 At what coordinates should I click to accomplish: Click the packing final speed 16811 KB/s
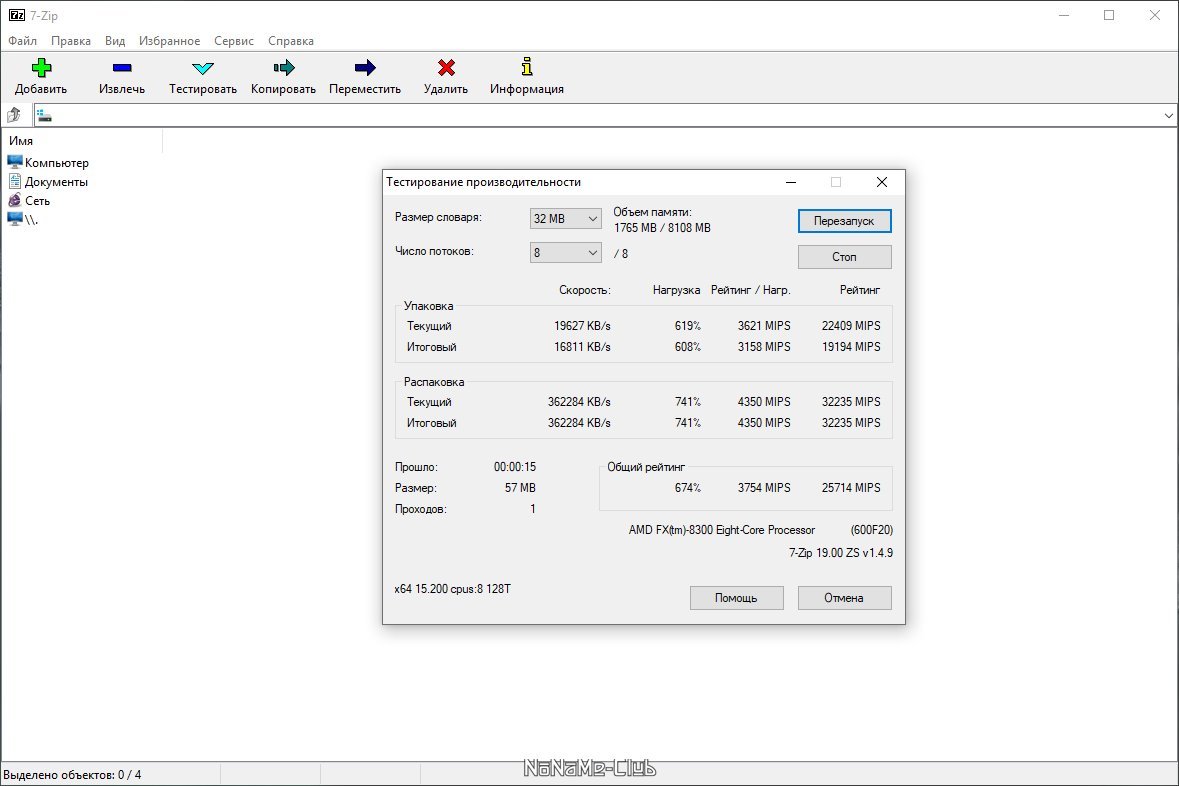(x=583, y=347)
